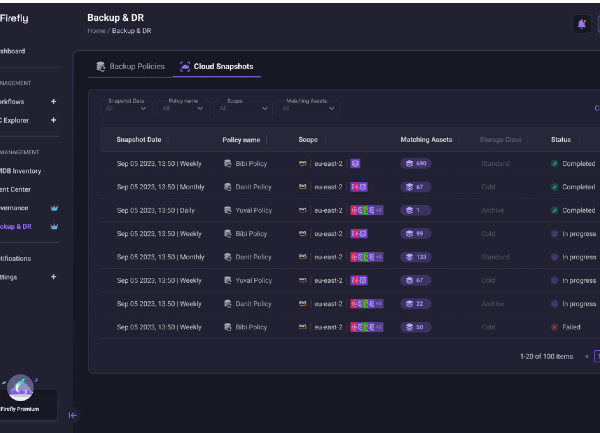The height and width of the screenshot is (433, 600).
Task: Sort by Matching Assets column header
Action: click(426, 140)
